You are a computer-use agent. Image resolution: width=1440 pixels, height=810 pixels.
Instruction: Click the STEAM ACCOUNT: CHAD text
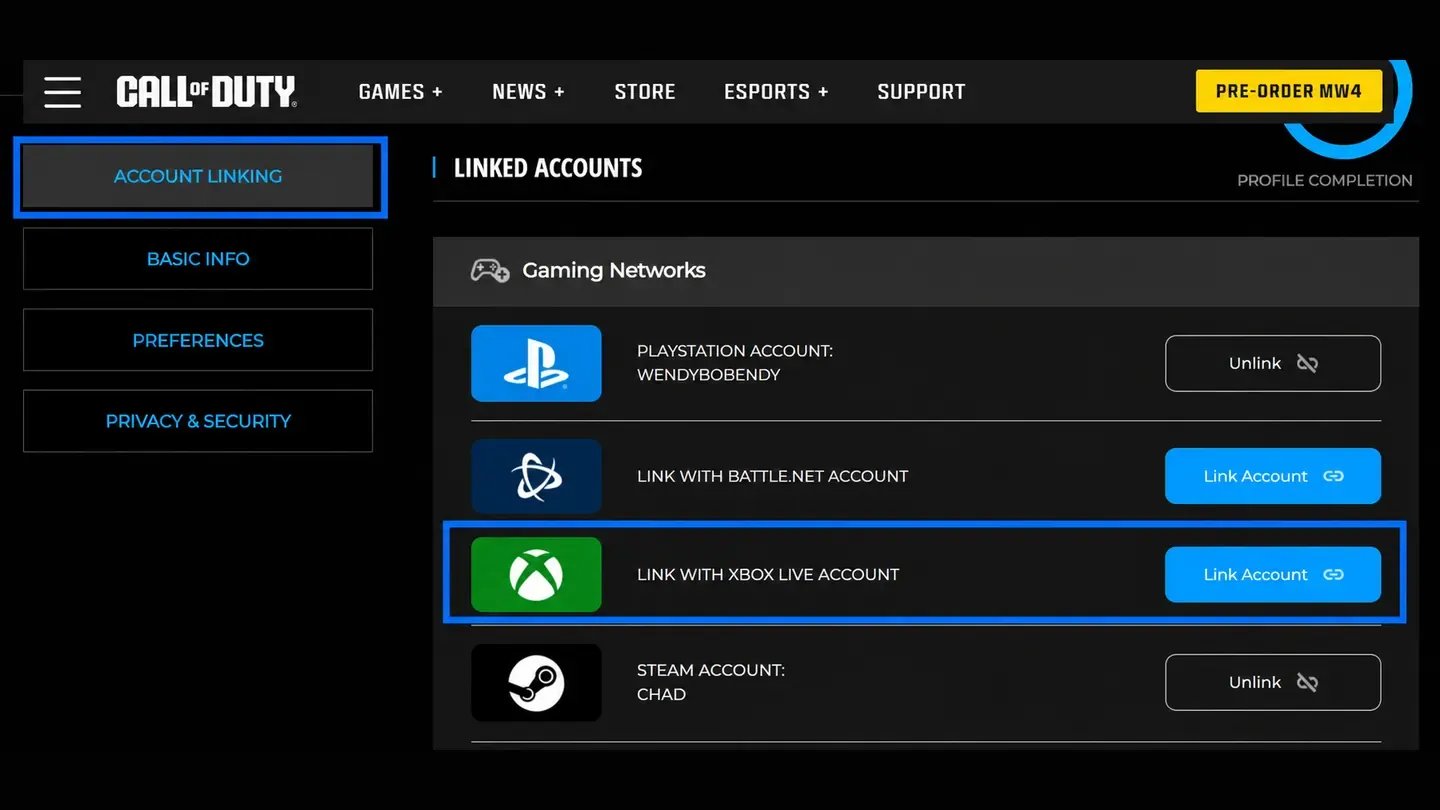pos(711,682)
